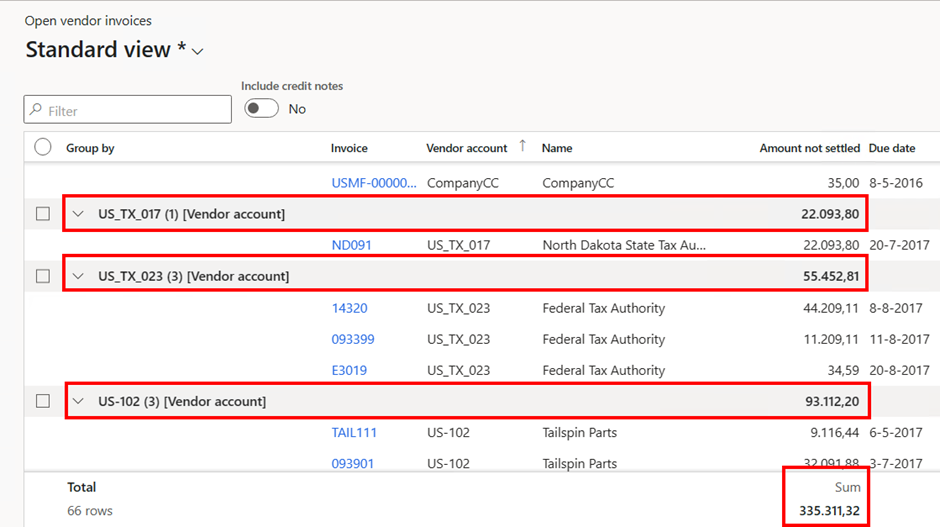This screenshot has width=940, height=527.
Task: Open invoice link TAIL111
Action: point(354,433)
